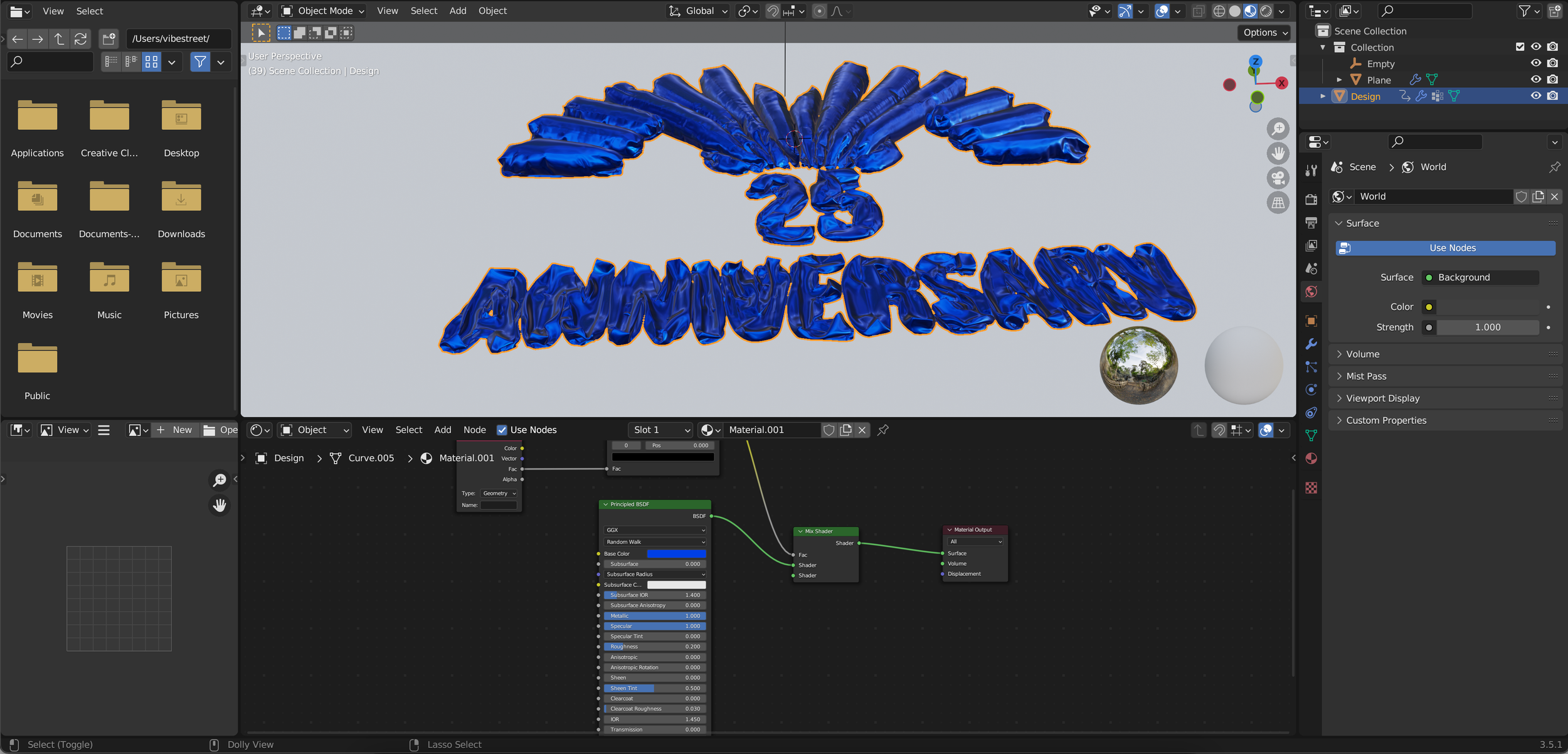Viewport: 1568px width, 754px height.
Task: Expand the Volume panel
Action: pos(1362,354)
